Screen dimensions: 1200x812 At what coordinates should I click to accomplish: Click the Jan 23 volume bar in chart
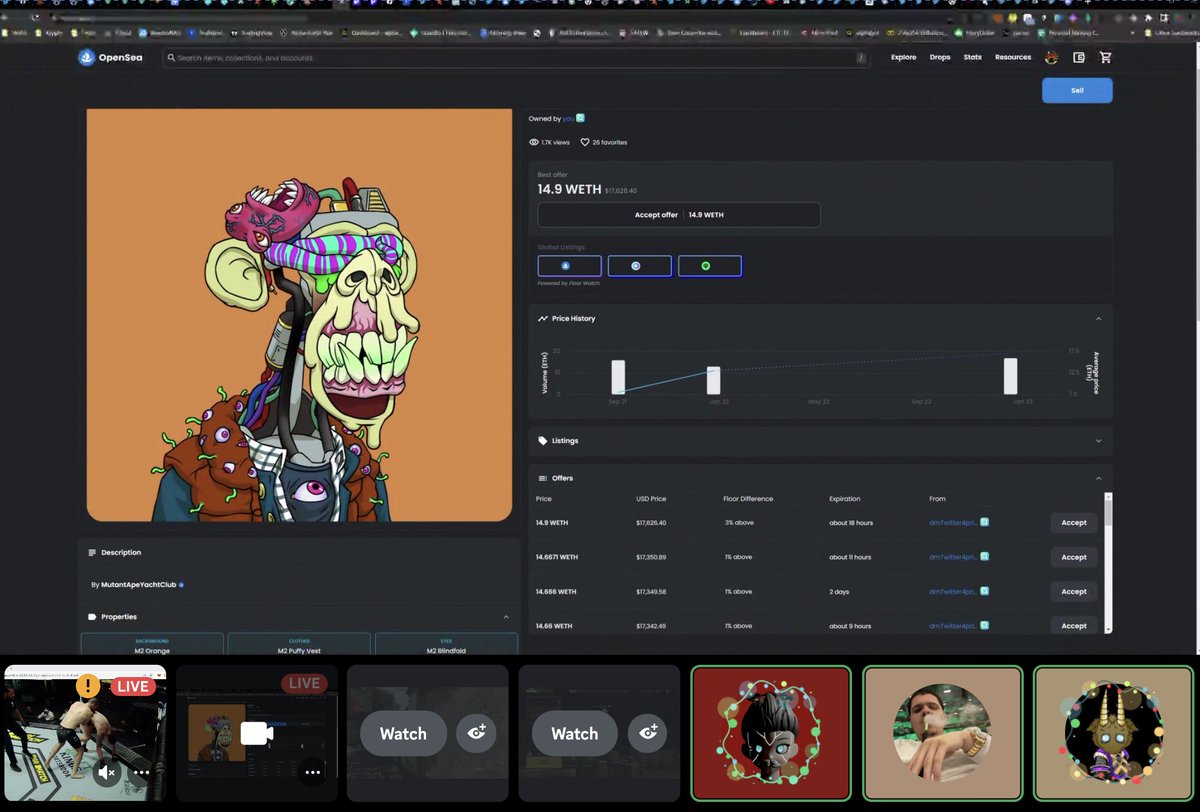coord(1011,376)
